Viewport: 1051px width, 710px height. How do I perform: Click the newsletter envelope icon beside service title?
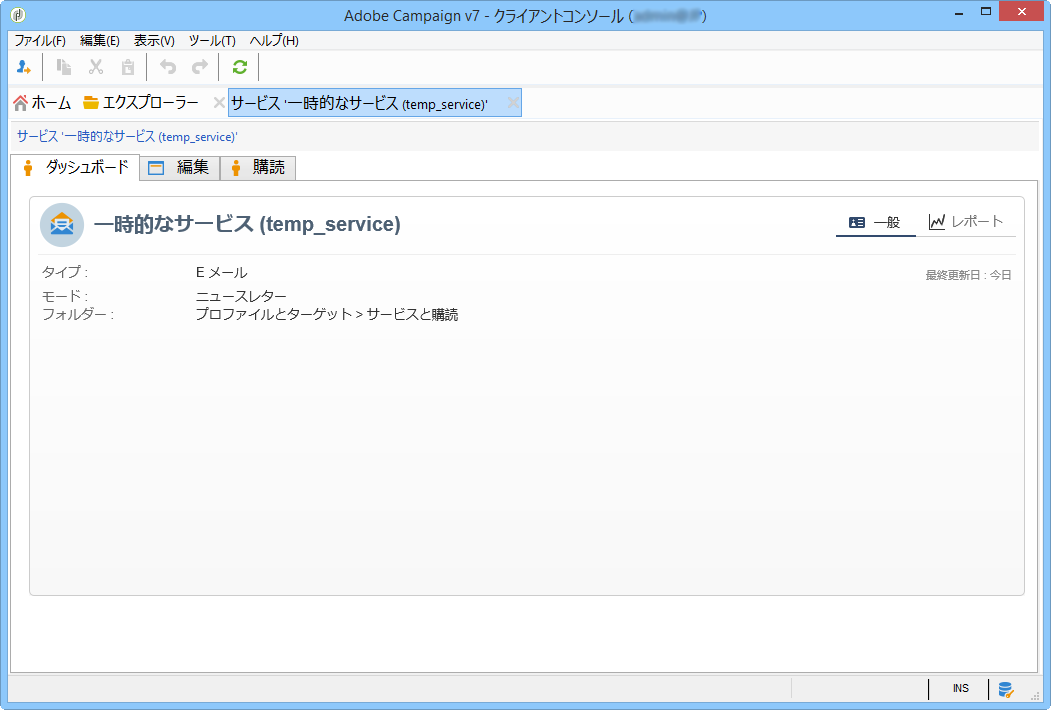(62, 225)
